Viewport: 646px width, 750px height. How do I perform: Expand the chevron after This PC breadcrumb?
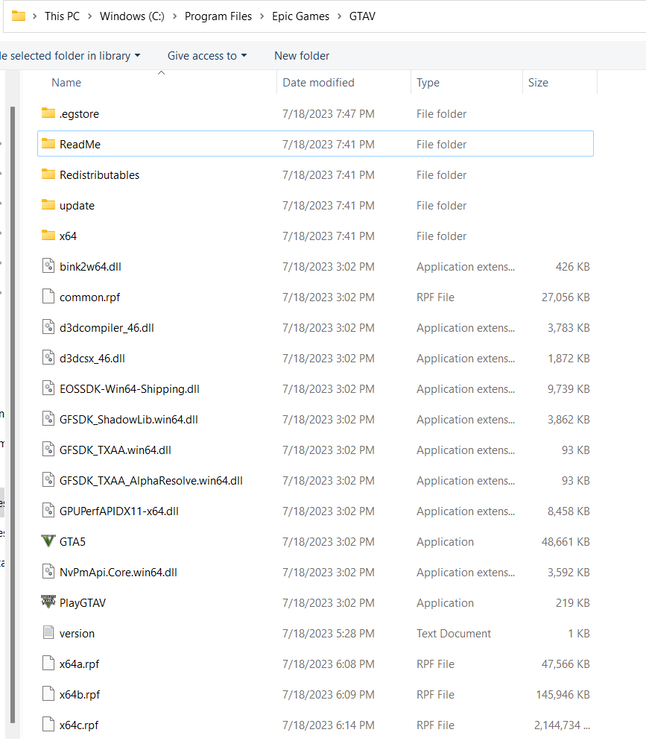click(90, 16)
